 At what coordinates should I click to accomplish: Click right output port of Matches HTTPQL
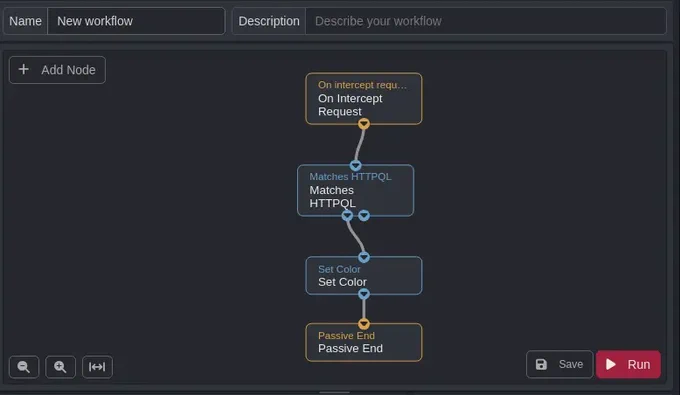point(364,215)
